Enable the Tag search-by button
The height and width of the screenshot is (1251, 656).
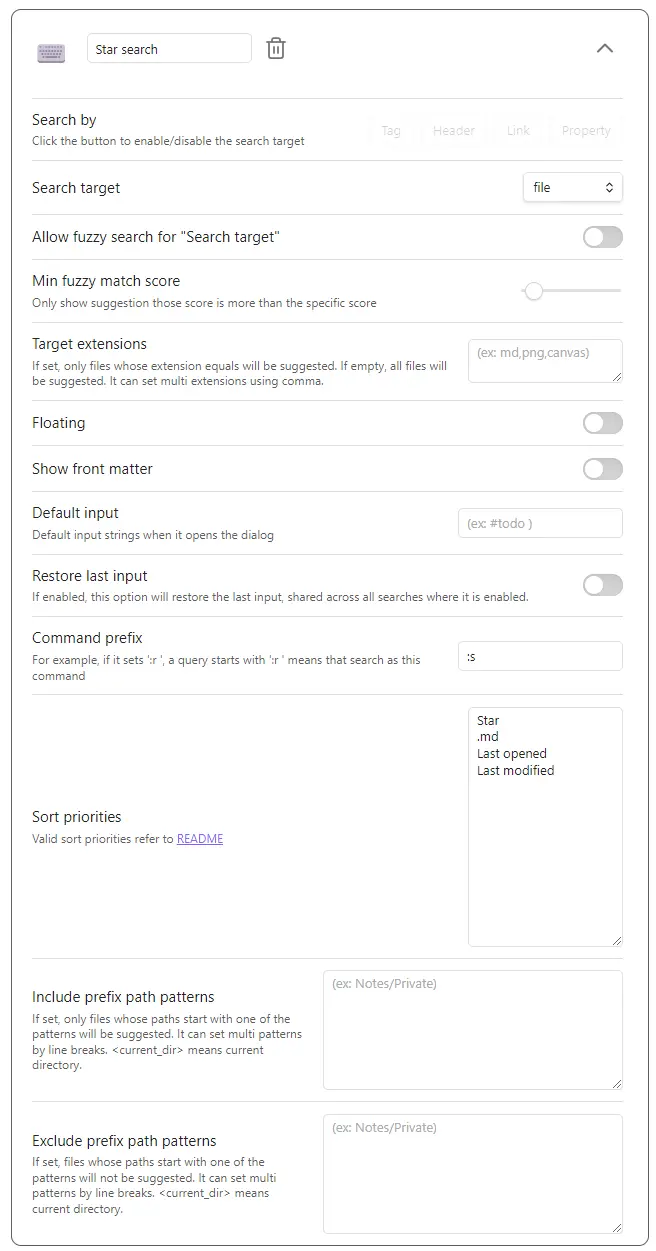[x=391, y=131]
